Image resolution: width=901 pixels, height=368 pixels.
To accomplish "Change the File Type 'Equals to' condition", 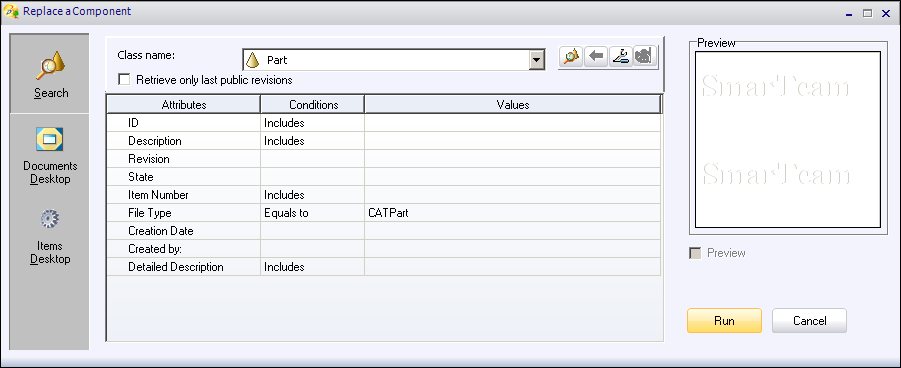I will tap(312, 213).
